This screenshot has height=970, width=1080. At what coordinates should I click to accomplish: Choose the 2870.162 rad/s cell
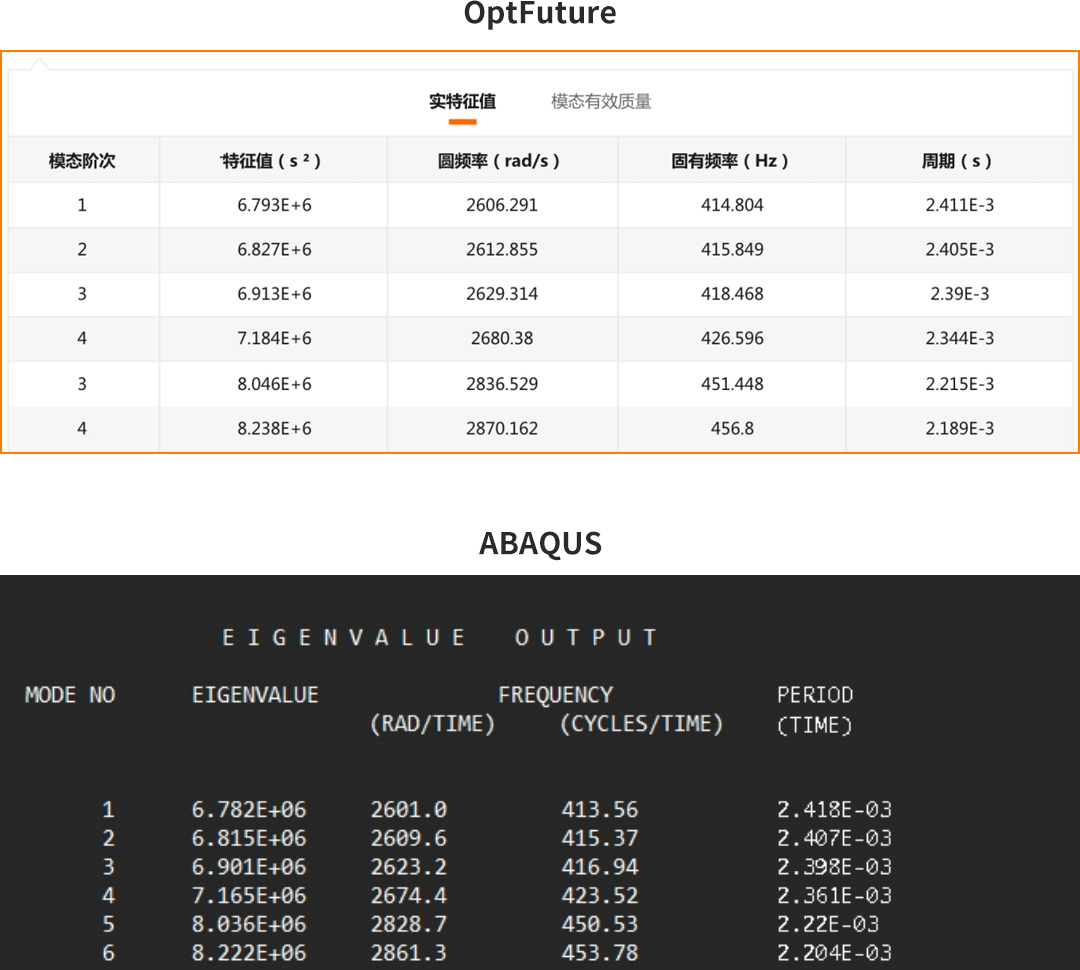(x=502, y=429)
